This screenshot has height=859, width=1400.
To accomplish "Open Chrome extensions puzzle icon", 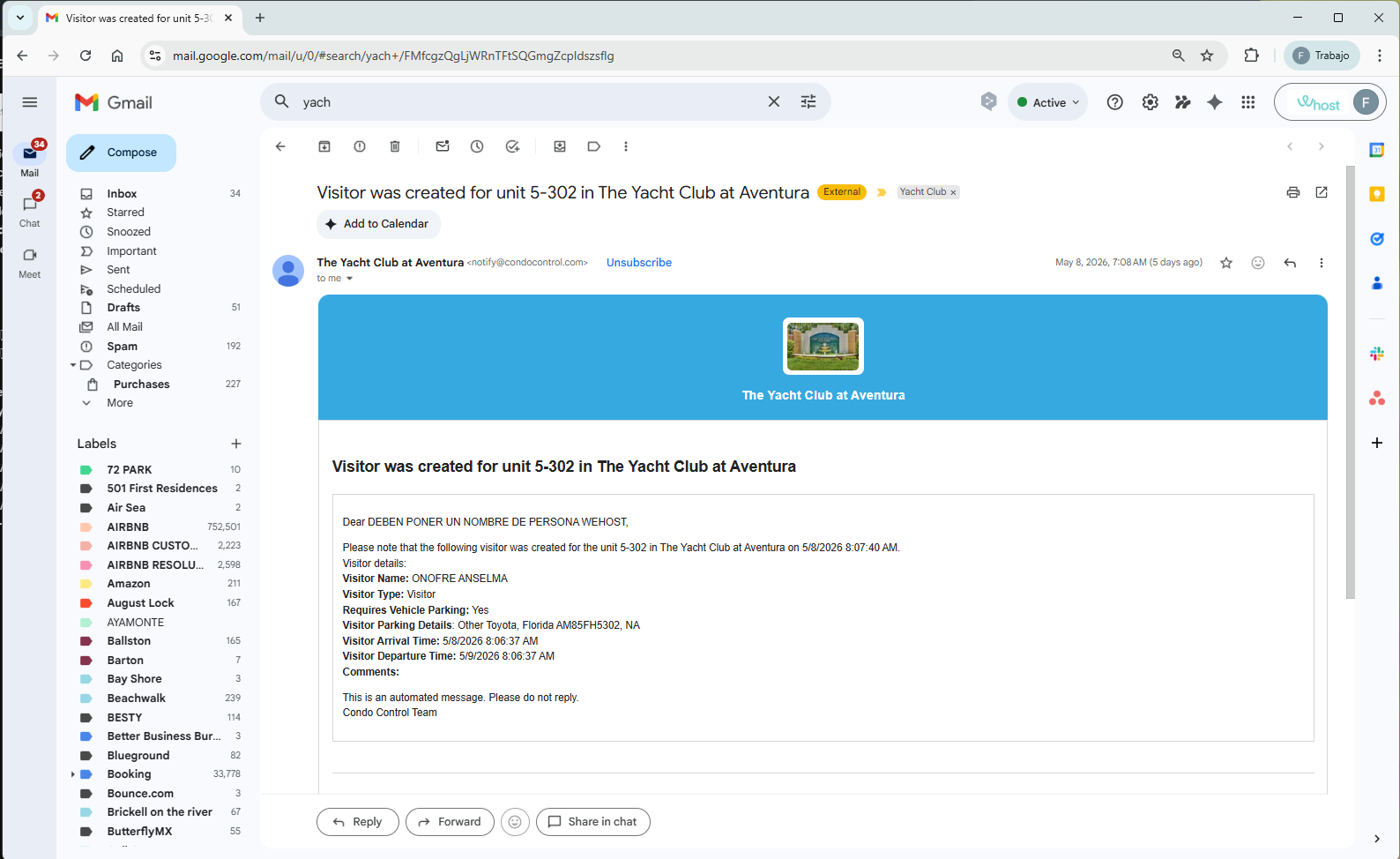I will point(1251,56).
